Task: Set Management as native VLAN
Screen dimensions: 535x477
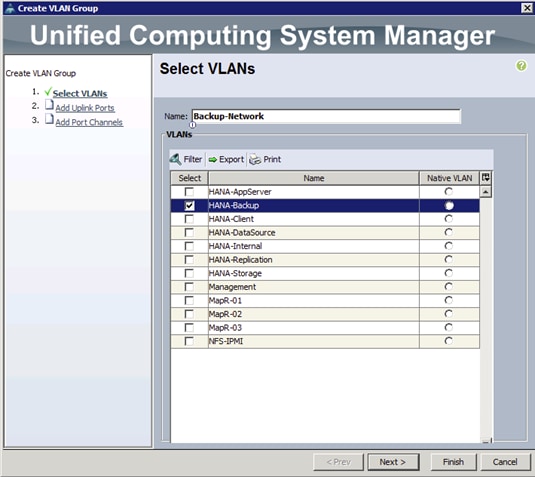Action: 449,287
